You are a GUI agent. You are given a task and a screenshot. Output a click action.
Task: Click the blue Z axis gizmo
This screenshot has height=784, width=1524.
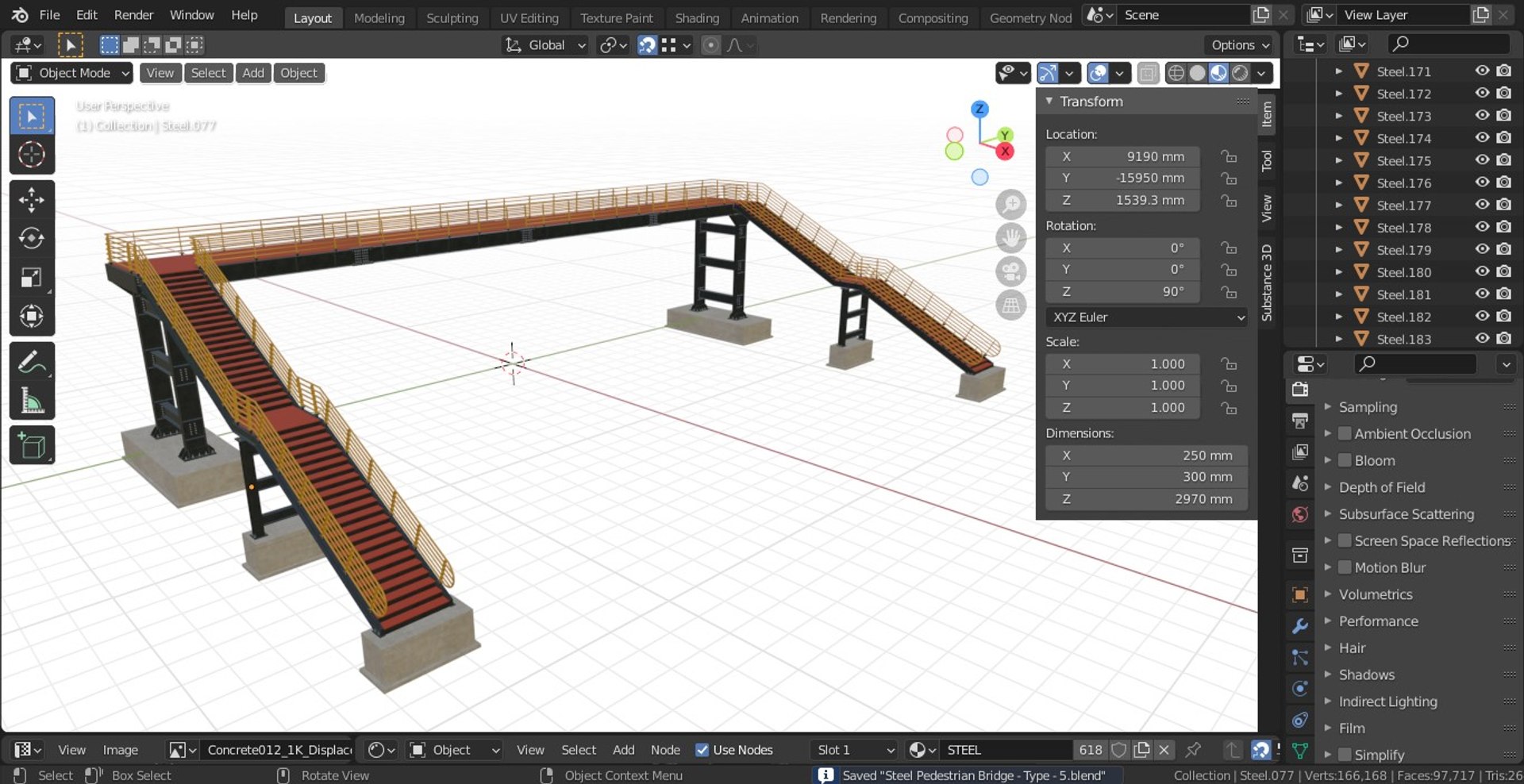pos(979,109)
